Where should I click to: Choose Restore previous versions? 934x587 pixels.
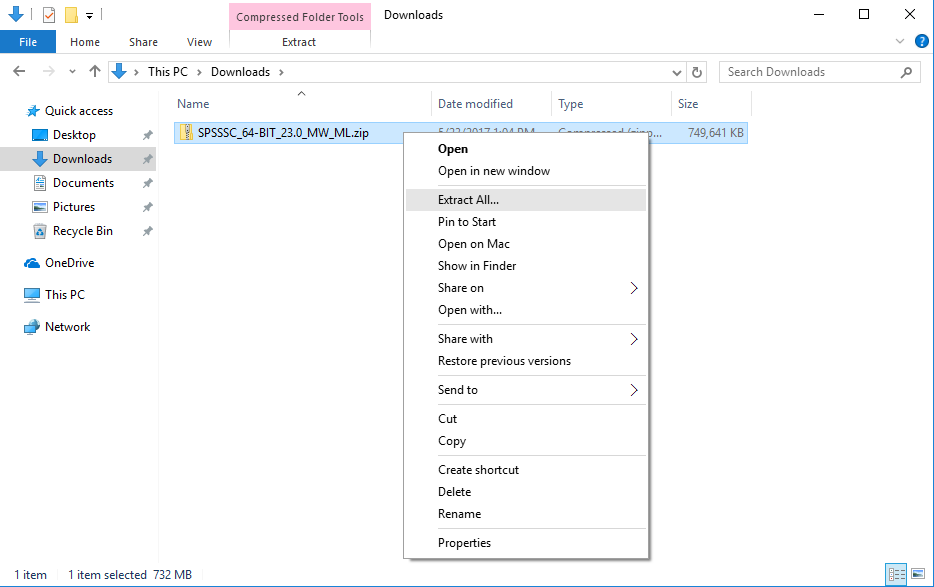pyautogui.click(x=504, y=361)
